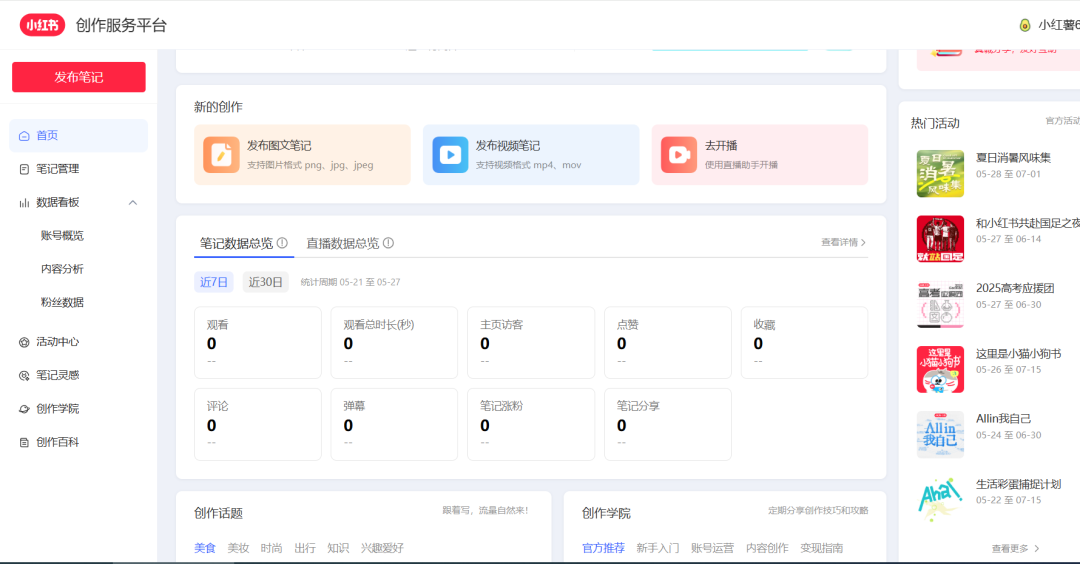
Task: Open 这里是小猫小狗书 activity thumbnail
Action: (x=940, y=369)
